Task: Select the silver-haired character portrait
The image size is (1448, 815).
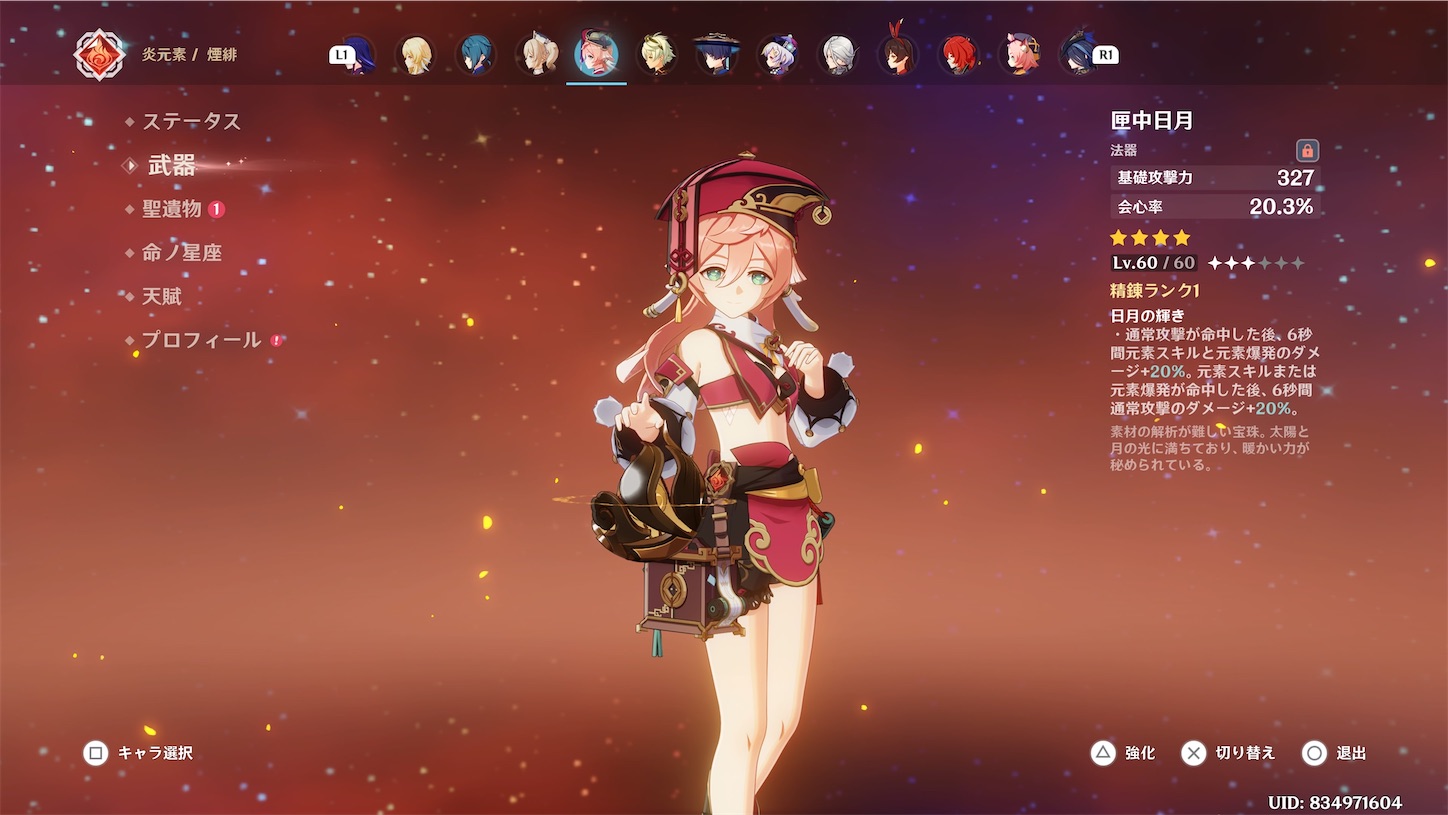Action: [837, 55]
